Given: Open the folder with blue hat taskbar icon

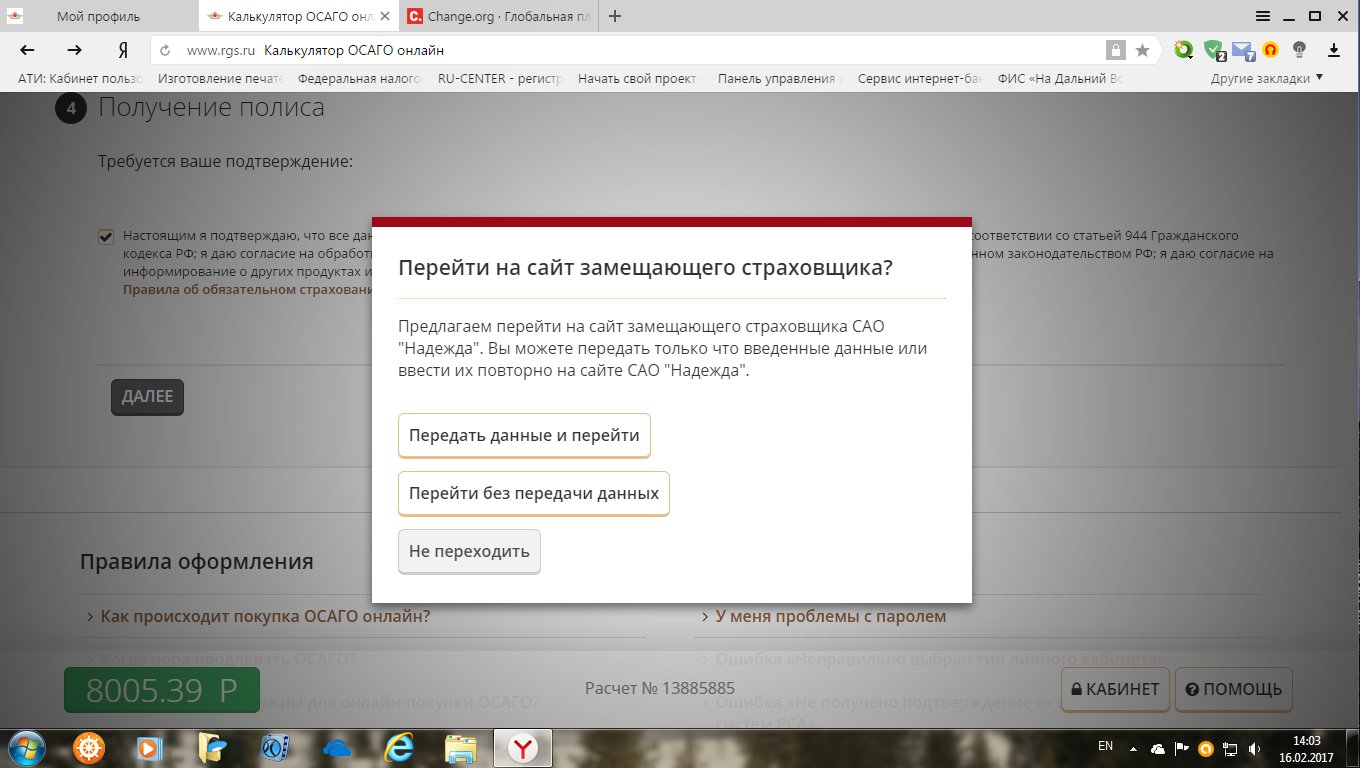Looking at the screenshot, I should (211, 747).
